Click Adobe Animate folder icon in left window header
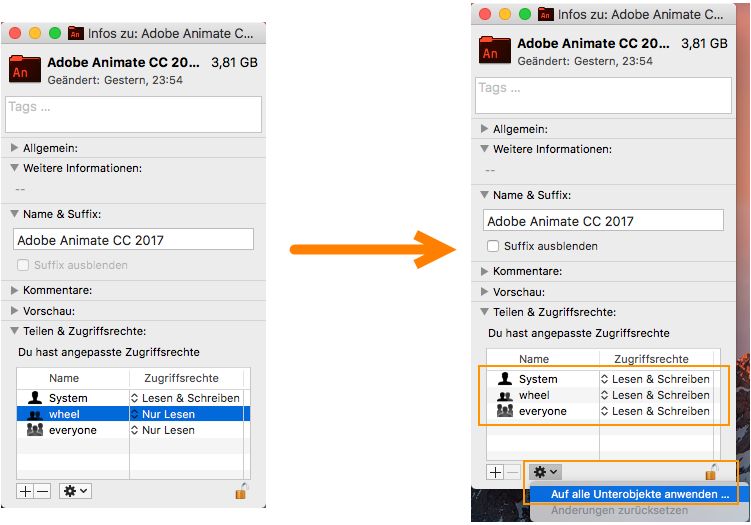 pyautogui.click(x=24, y=69)
